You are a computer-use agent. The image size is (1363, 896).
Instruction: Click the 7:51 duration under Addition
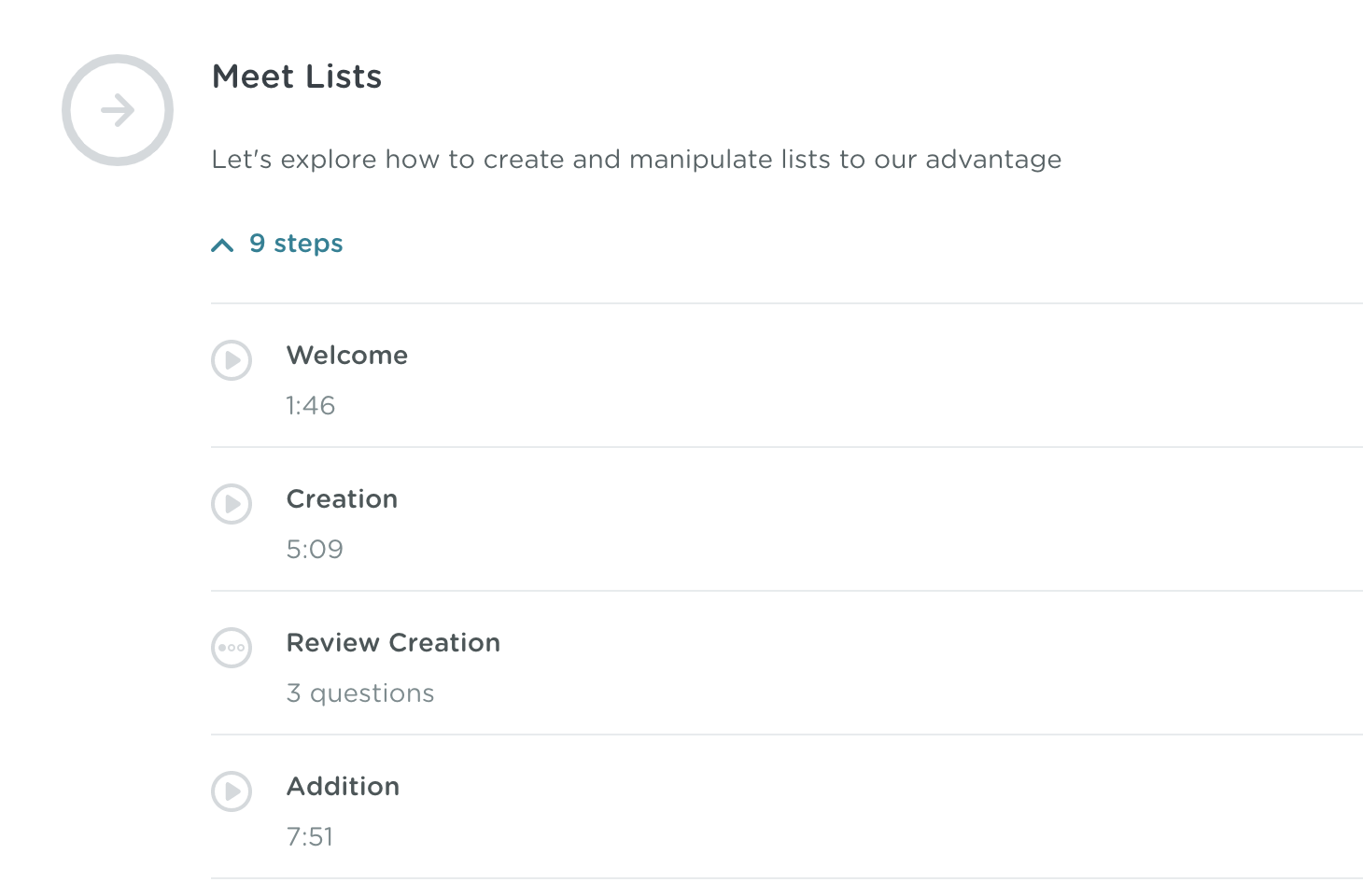click(310, 837)
